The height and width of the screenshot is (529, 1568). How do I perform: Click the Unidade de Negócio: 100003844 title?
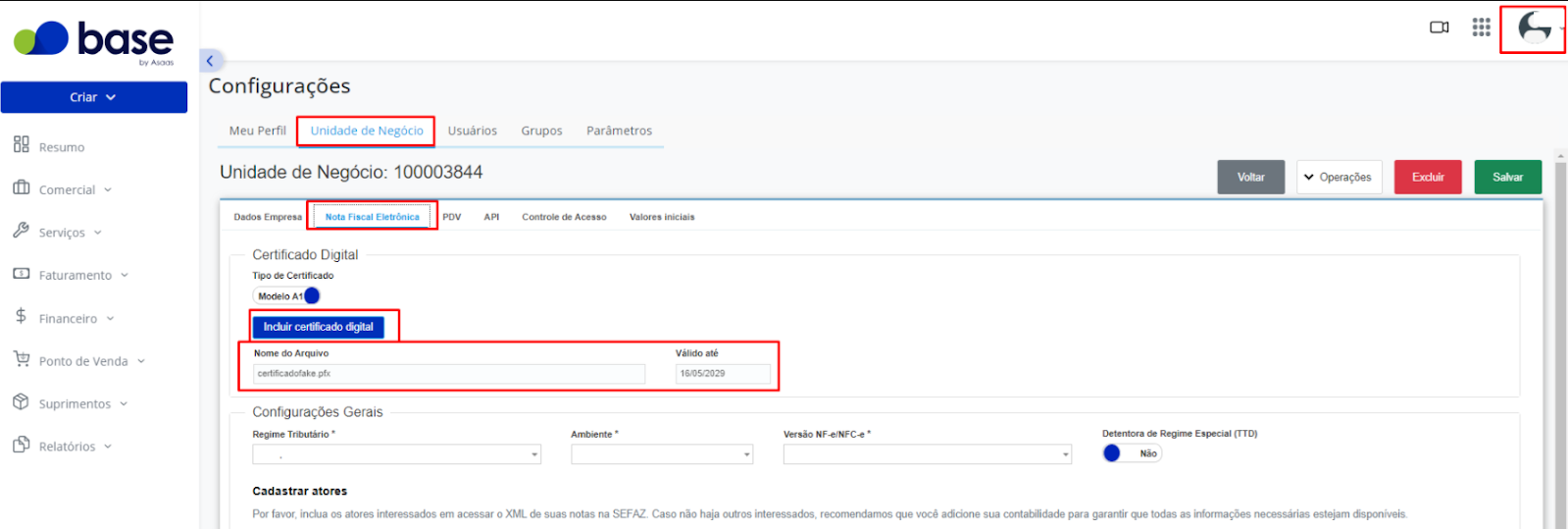(x=351, y=172)
